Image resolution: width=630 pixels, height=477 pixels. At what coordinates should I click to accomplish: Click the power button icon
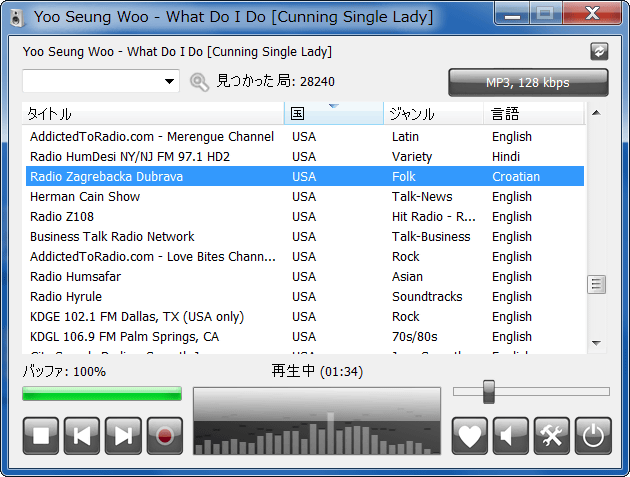point(593,436)
